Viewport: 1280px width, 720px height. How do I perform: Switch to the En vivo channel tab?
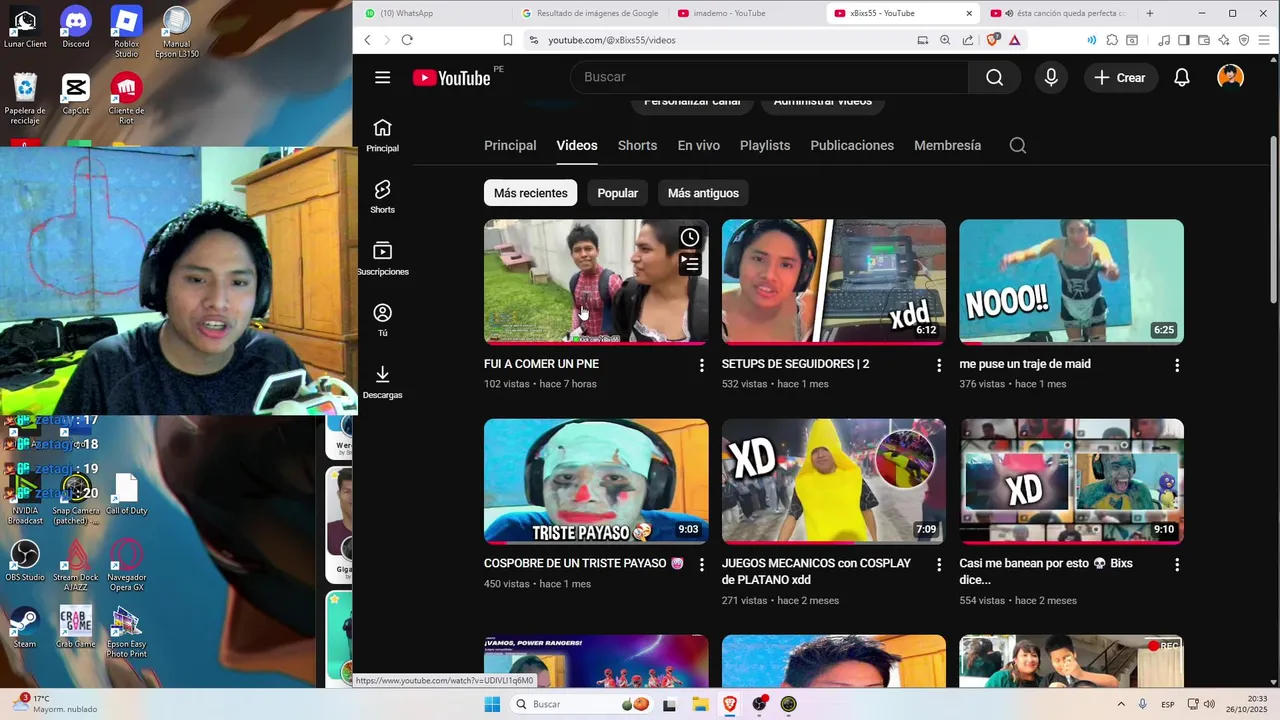[698, 145]
